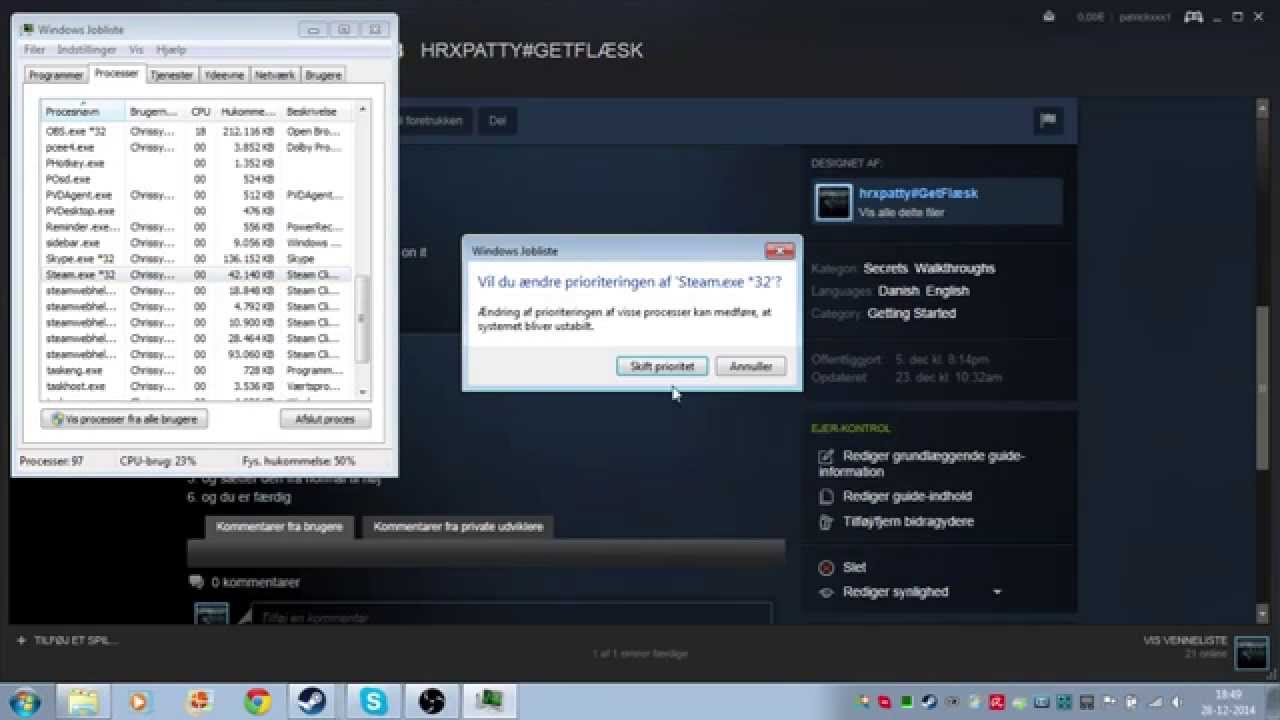Select the sidebar.exe process row
Viewport: 1280px width, 720px height.
(197, 243)
